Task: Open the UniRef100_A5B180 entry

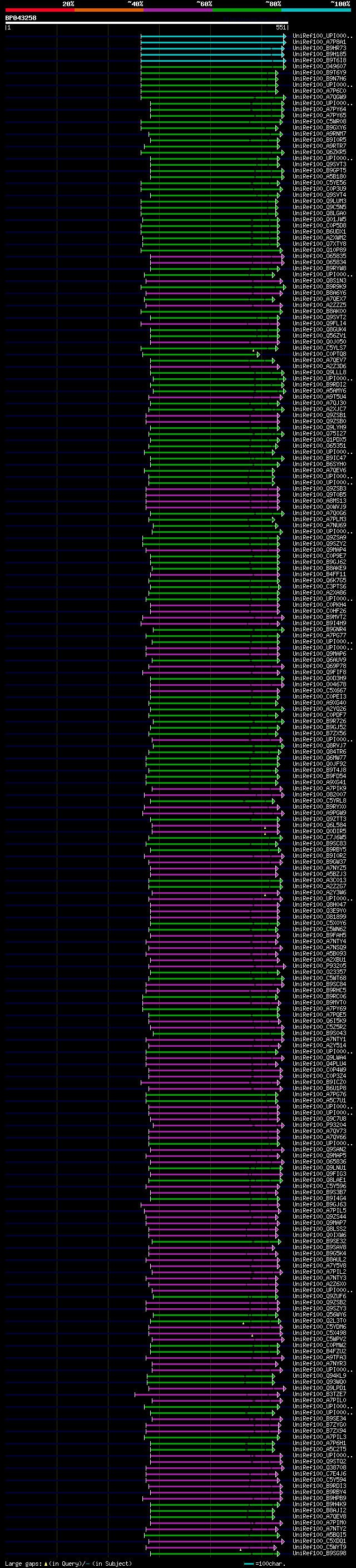Action: pyautogui.click(x=319, y=176)
